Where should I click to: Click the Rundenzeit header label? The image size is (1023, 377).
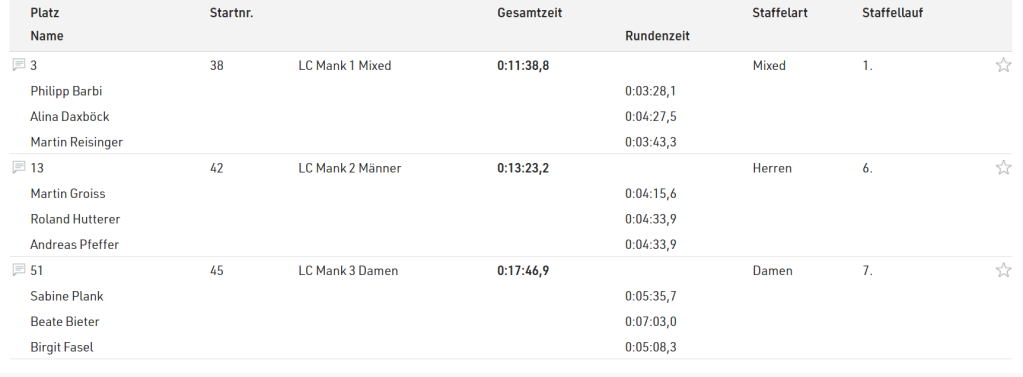click(657, 36)
